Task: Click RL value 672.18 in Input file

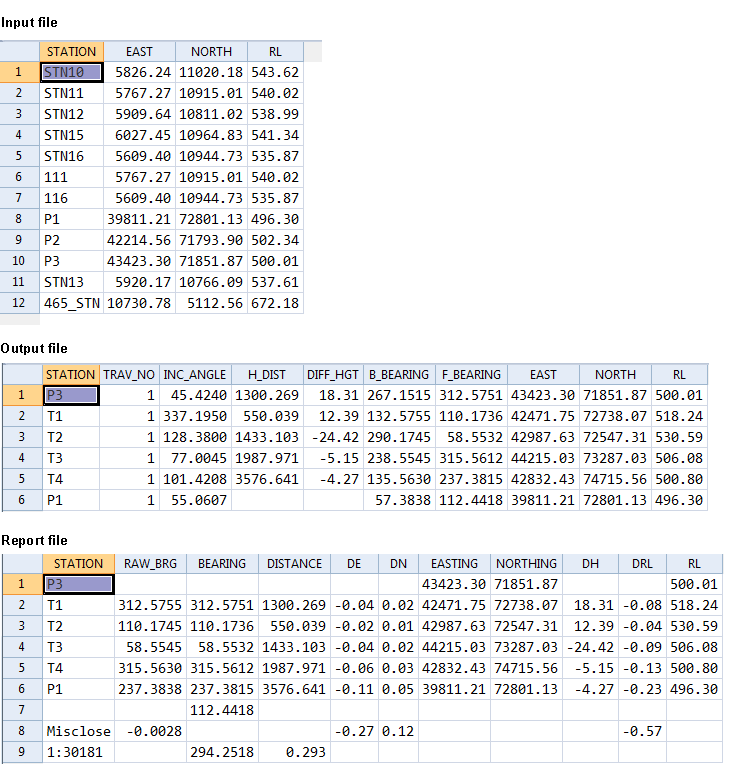Action: 276,303
